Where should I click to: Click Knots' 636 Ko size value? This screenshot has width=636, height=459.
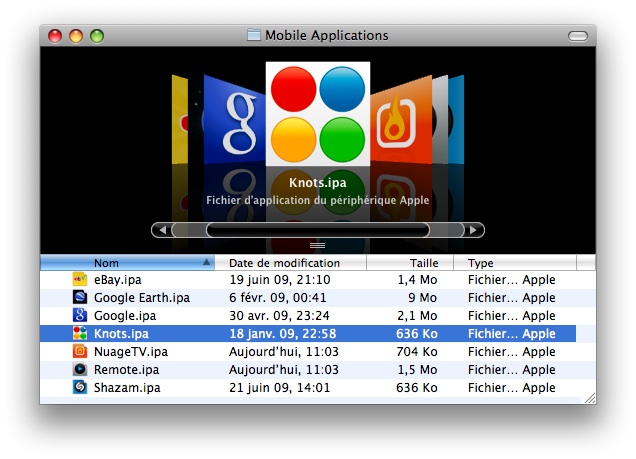pos(417,333)
